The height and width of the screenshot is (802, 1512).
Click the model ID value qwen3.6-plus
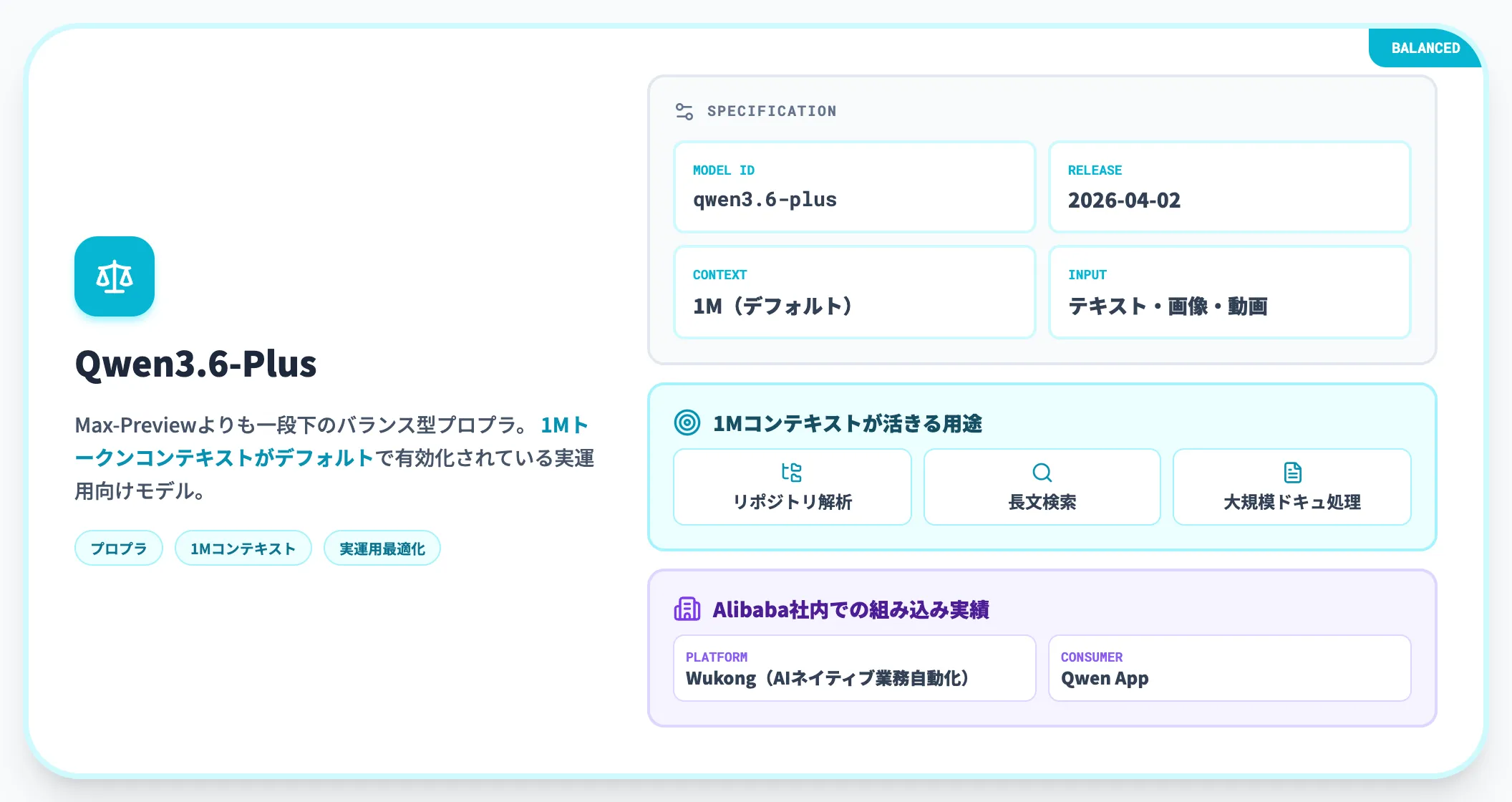click(765, 200)
